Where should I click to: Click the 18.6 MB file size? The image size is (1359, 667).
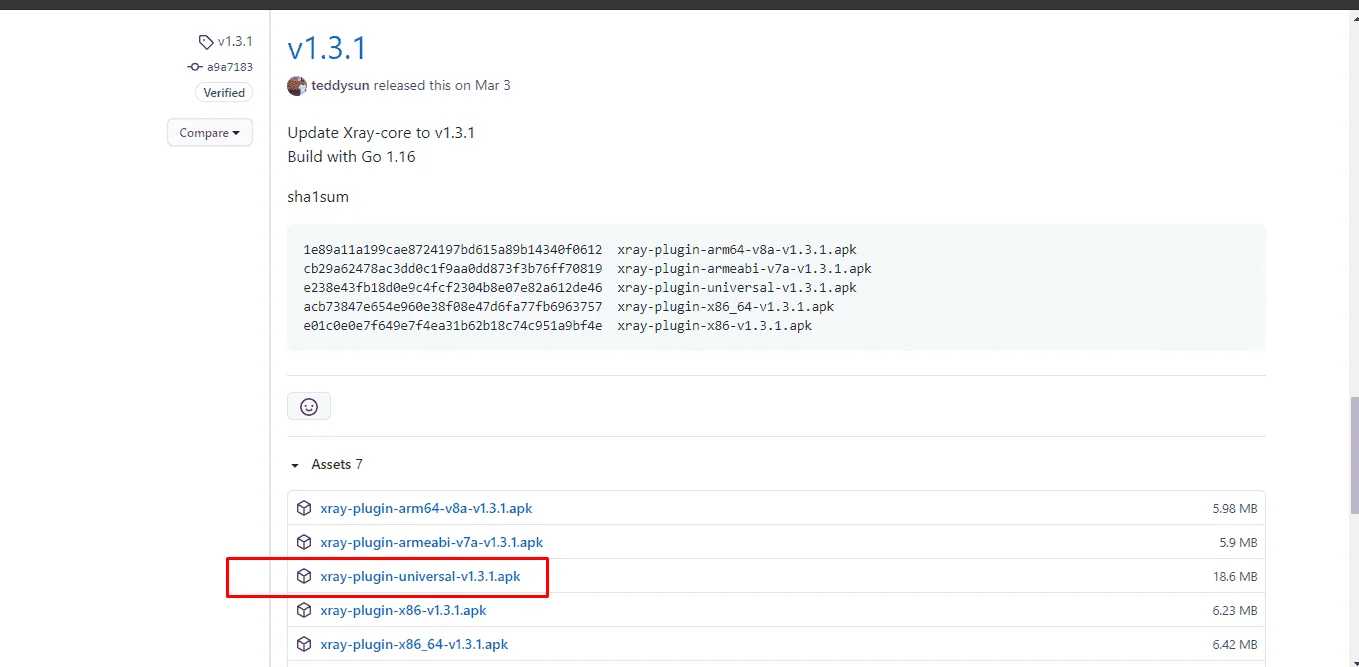1234,576
